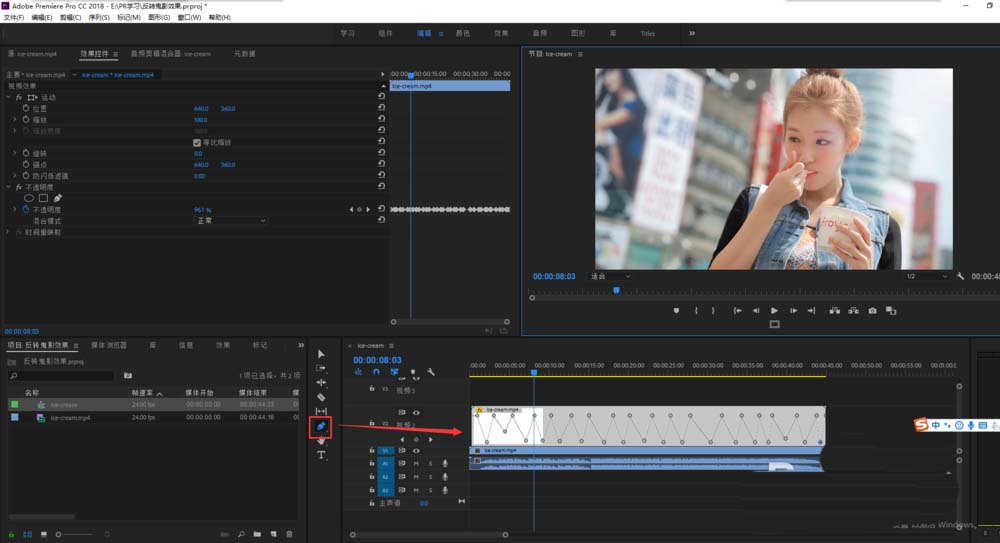This screenshot has height=543, width=1000.
Task: Select the Pen tool in the tools panel
Action: click(321, 426)
